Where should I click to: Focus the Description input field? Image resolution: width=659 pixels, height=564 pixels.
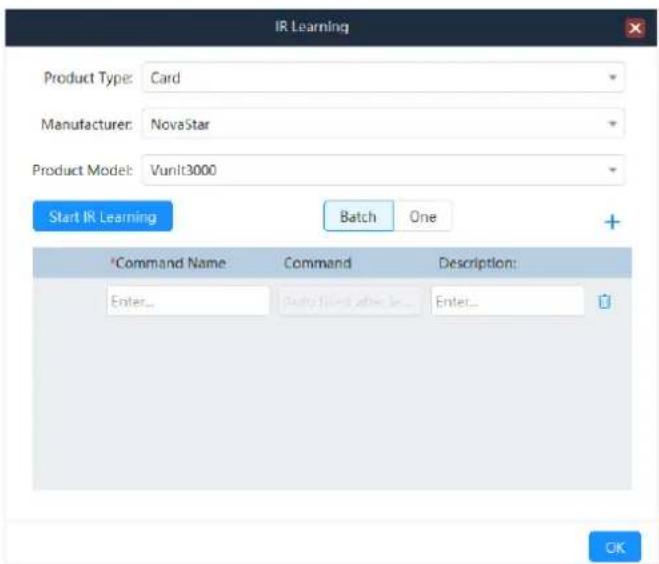click(x=508, y=301)
